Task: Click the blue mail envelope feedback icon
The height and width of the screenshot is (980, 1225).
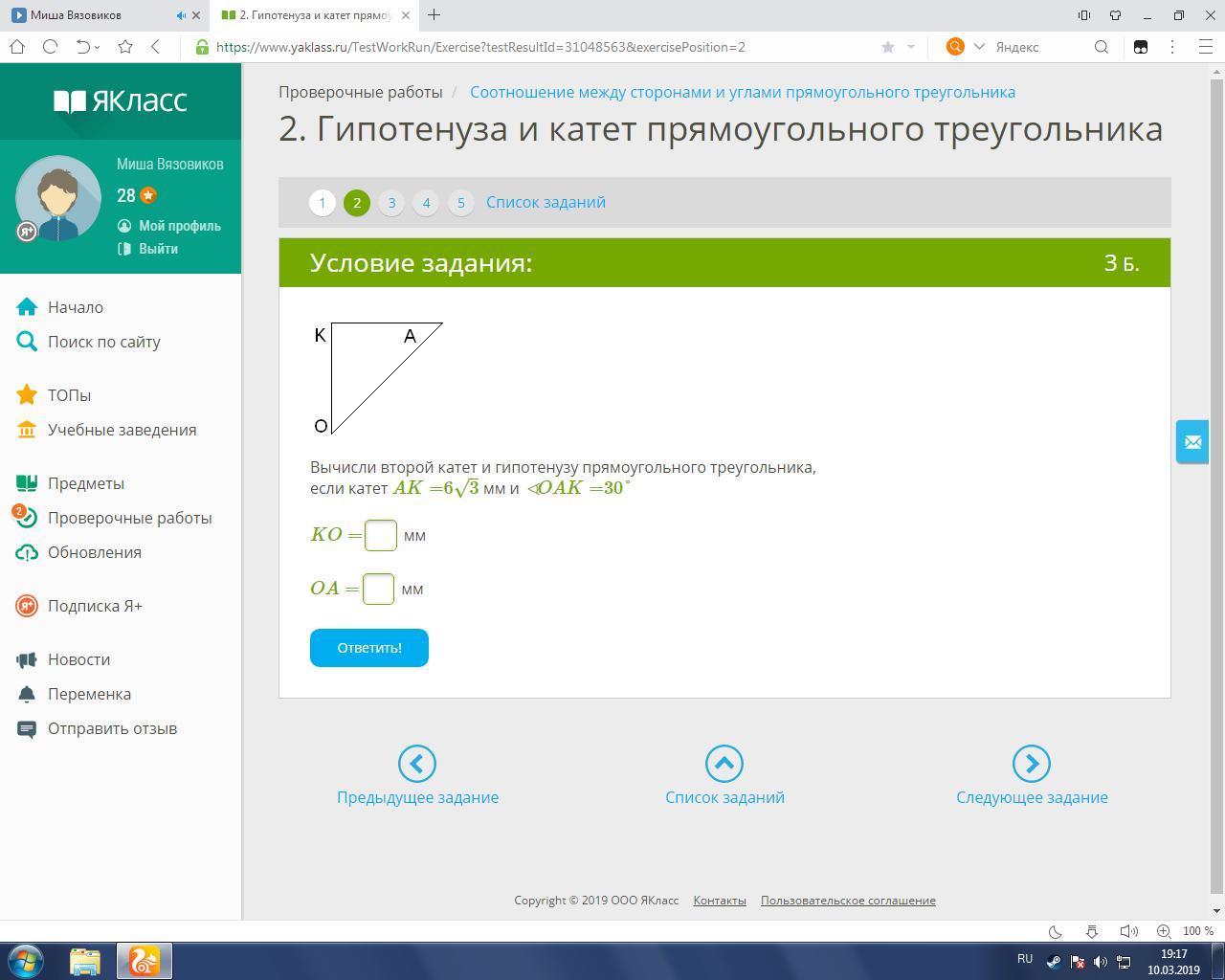Action: click(x=1192, y=442)
